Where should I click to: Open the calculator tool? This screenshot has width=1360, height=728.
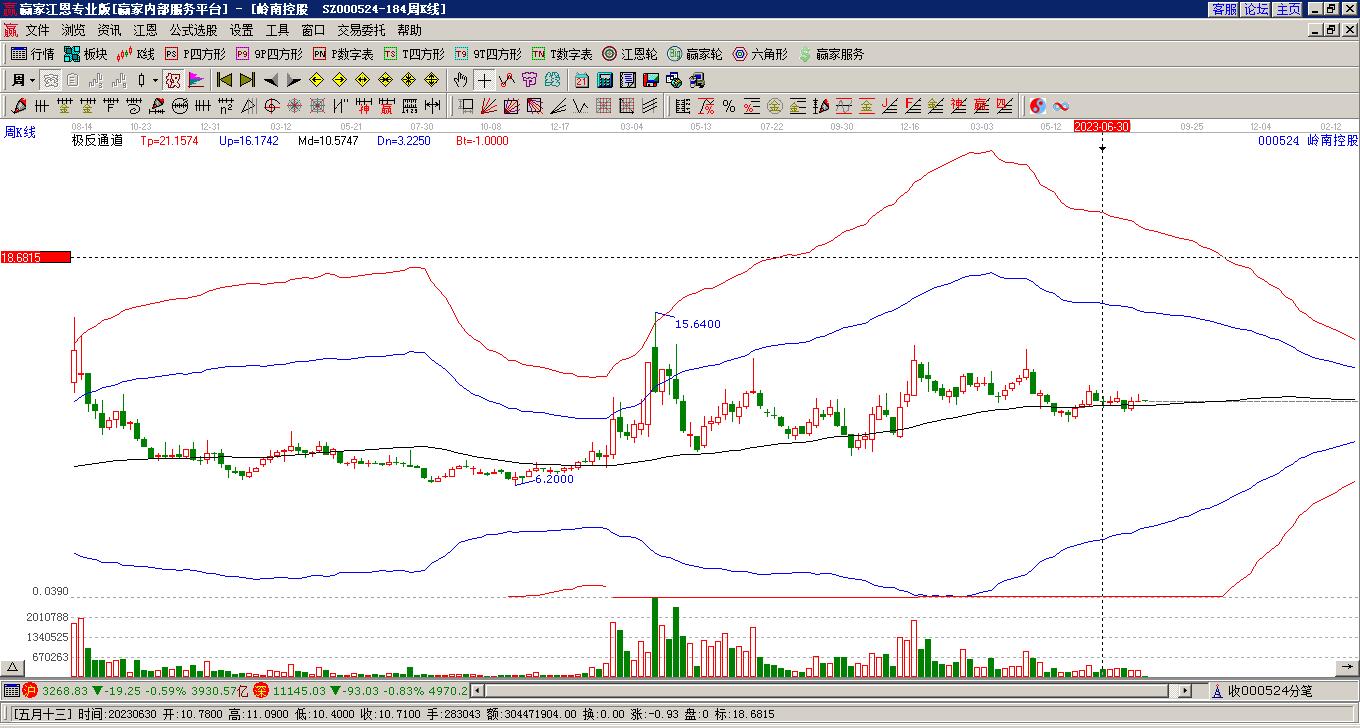pos(605,80)
